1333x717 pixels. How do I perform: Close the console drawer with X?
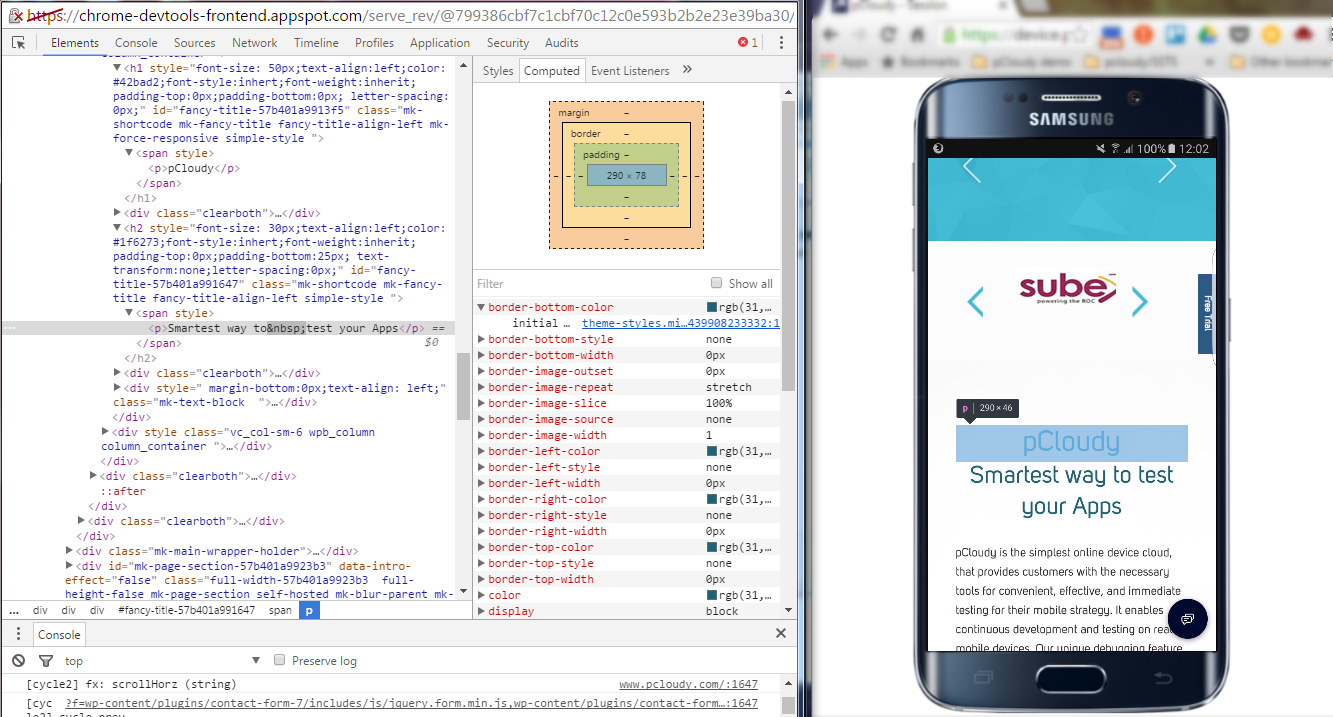[781, 634]
